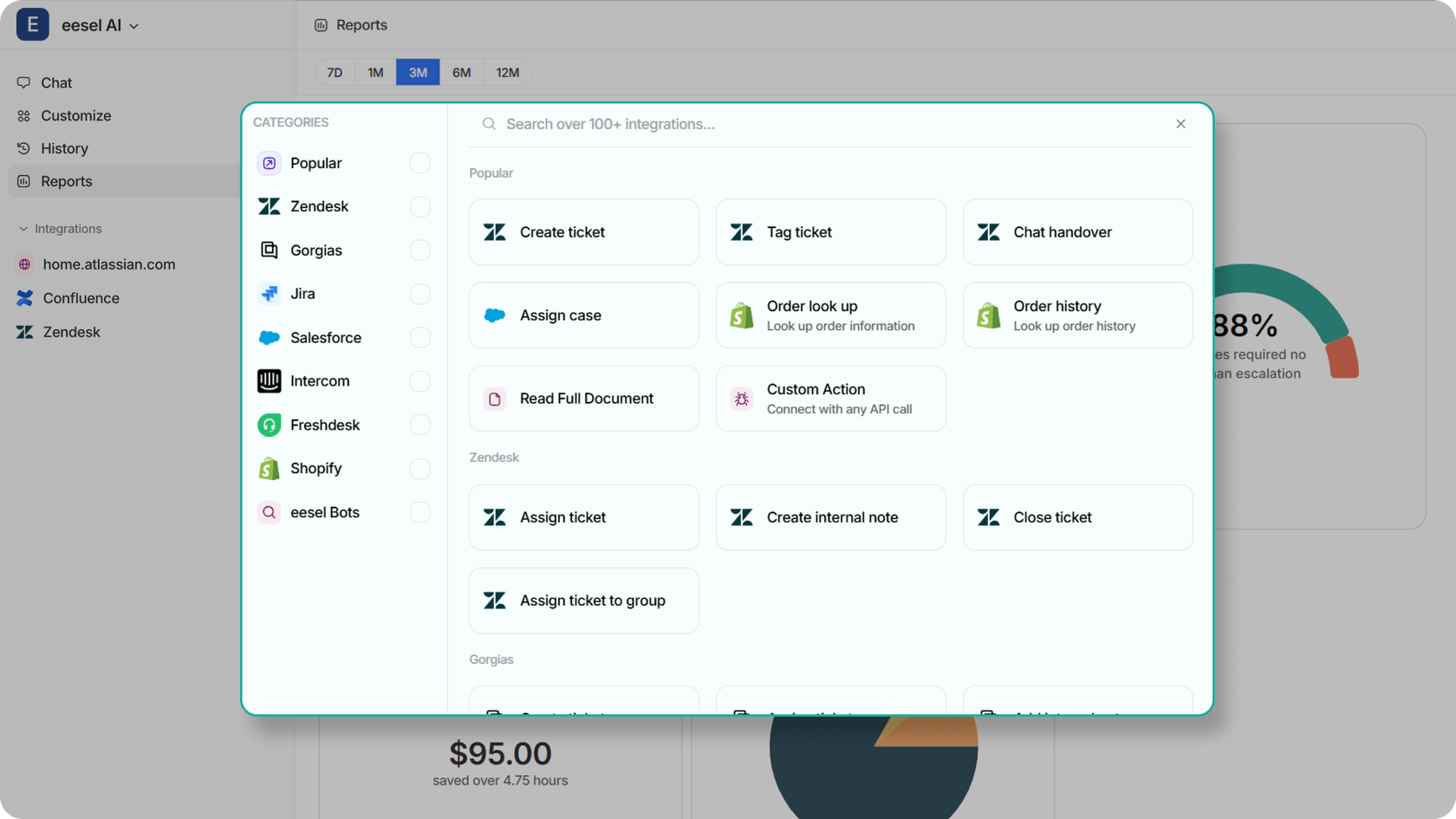The width and height of the screenshot is (1456, 819).
Task: Click the Gorgias category icon
Action: point(270,250)
